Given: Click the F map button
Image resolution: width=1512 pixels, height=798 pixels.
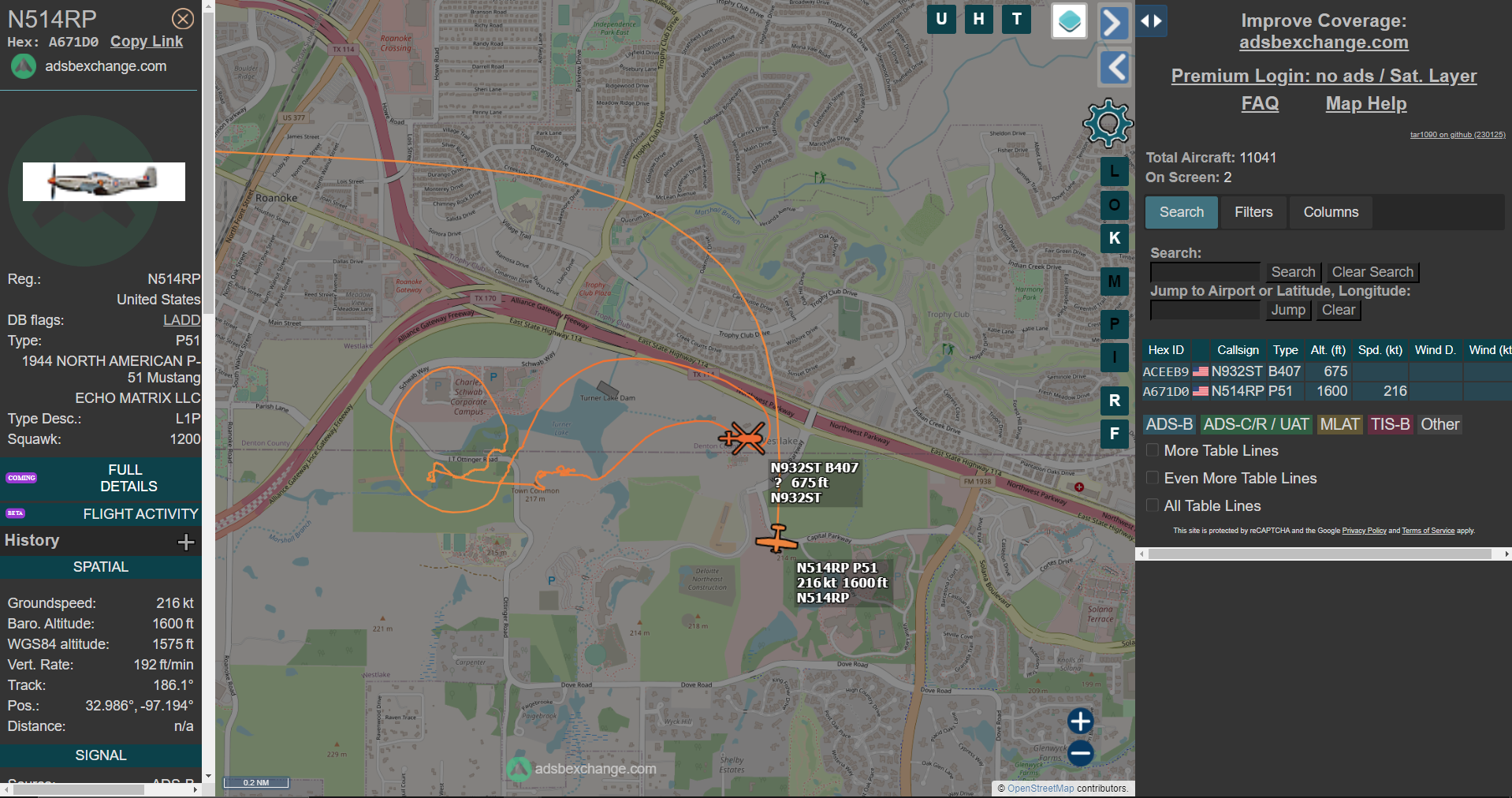Looking at the screenshot, I should point(1115,434).
